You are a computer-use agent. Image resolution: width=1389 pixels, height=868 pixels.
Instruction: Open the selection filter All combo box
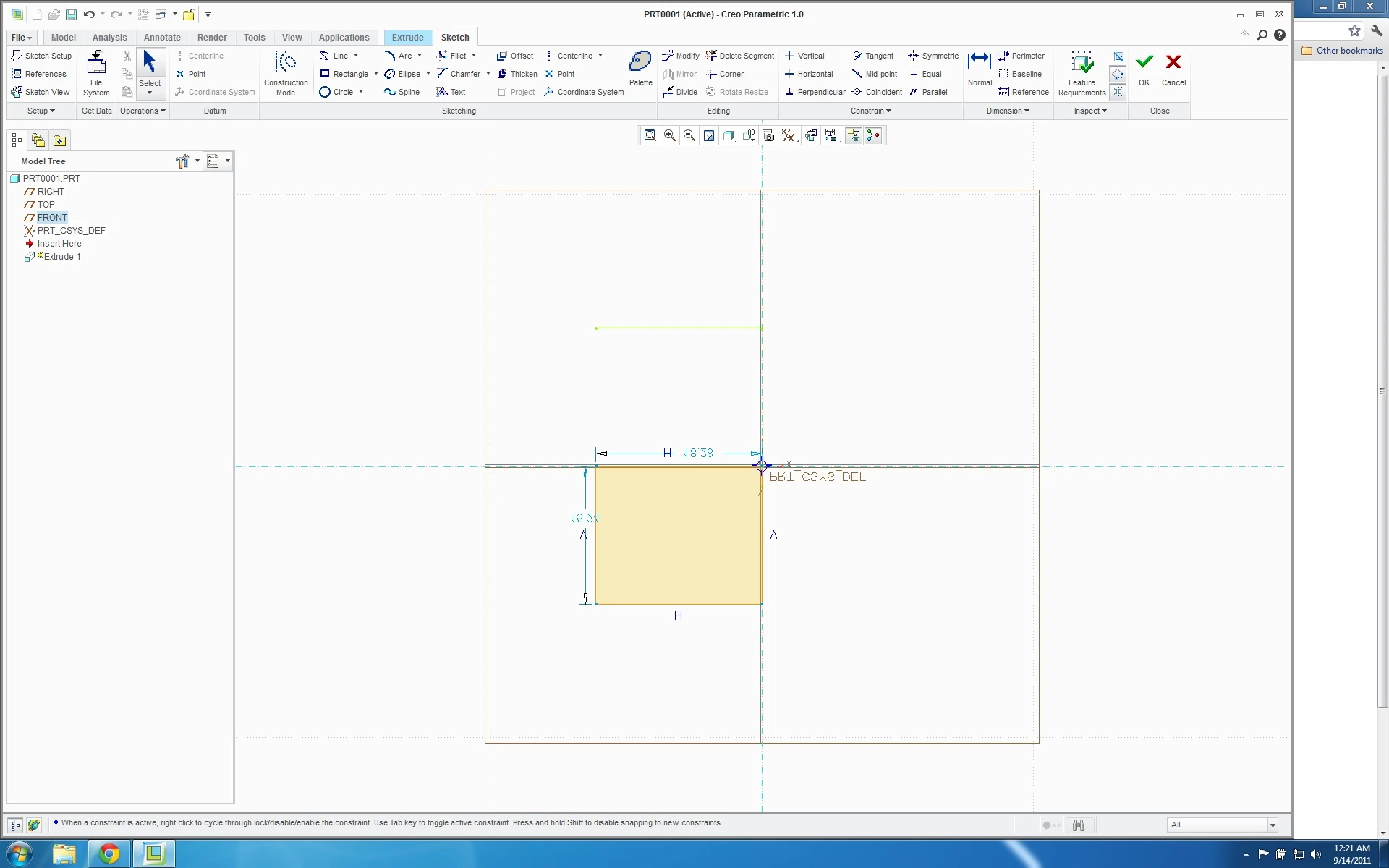[x=1222, y=825]
